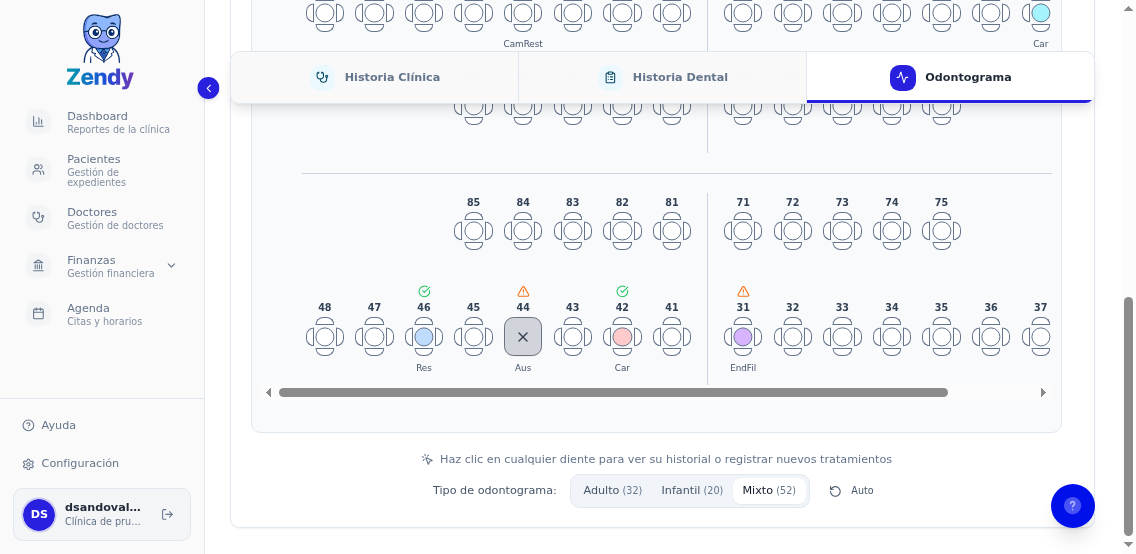
Task: Open the Historia Clínica tab
Action: point(375,77)
